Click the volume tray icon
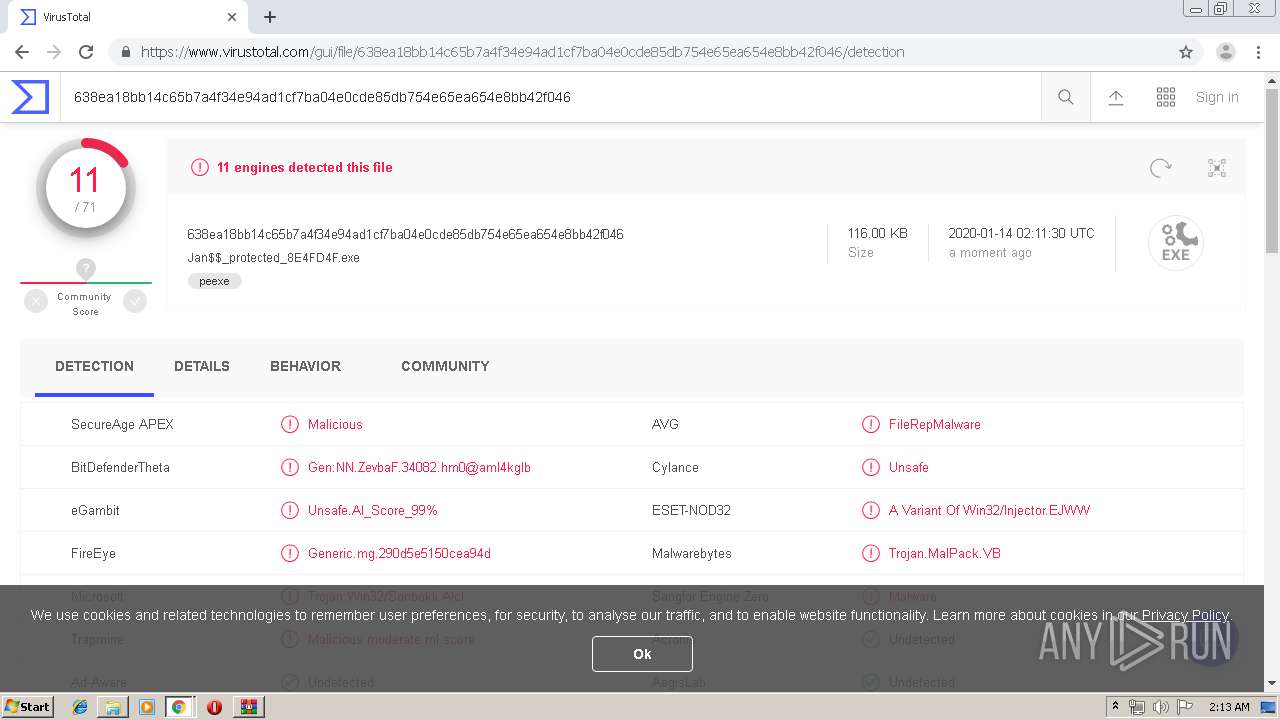Viewport: 1280px width, 720px height. click(x=1161, y=707)
